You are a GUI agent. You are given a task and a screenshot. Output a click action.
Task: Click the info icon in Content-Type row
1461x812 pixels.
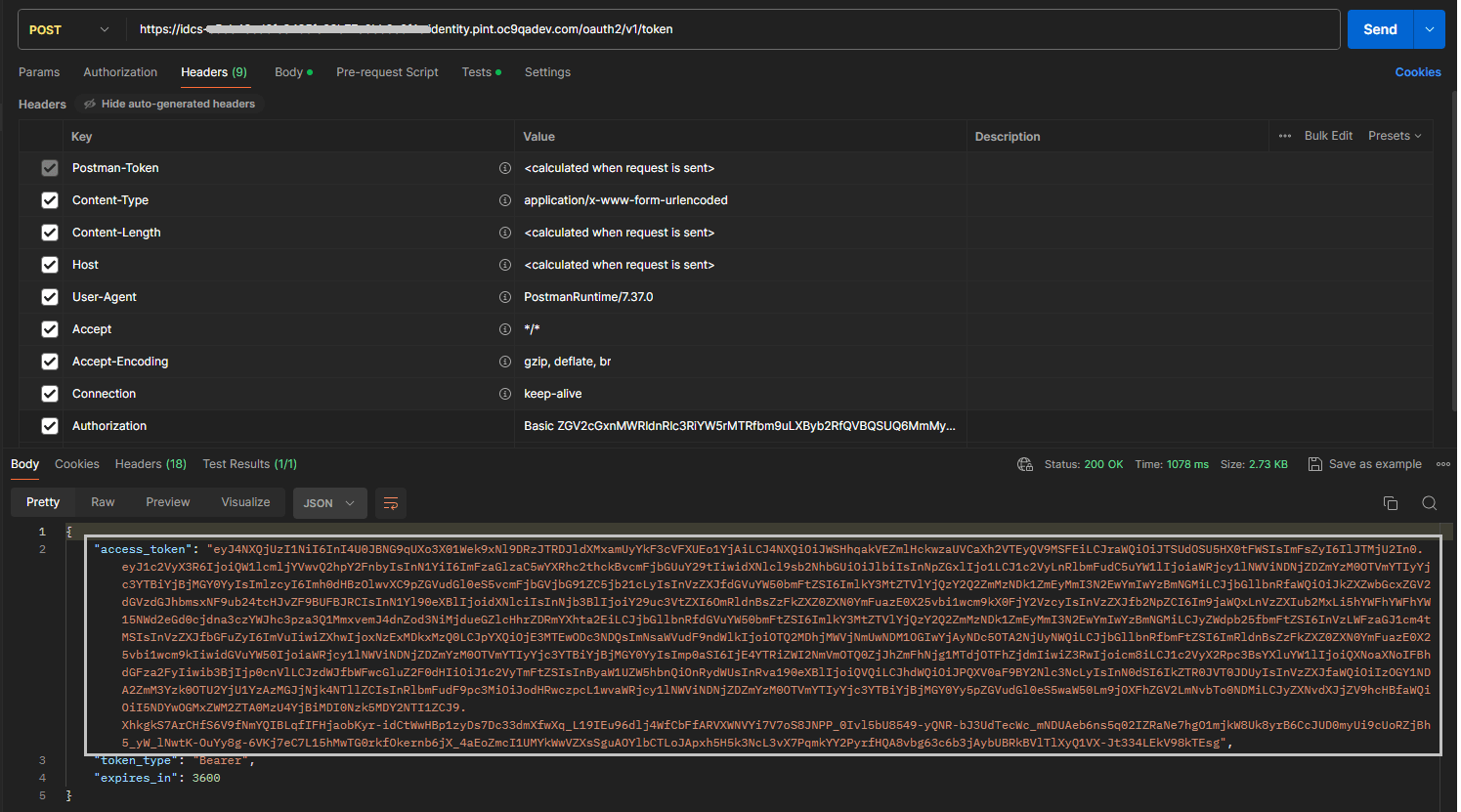[505, 200]
